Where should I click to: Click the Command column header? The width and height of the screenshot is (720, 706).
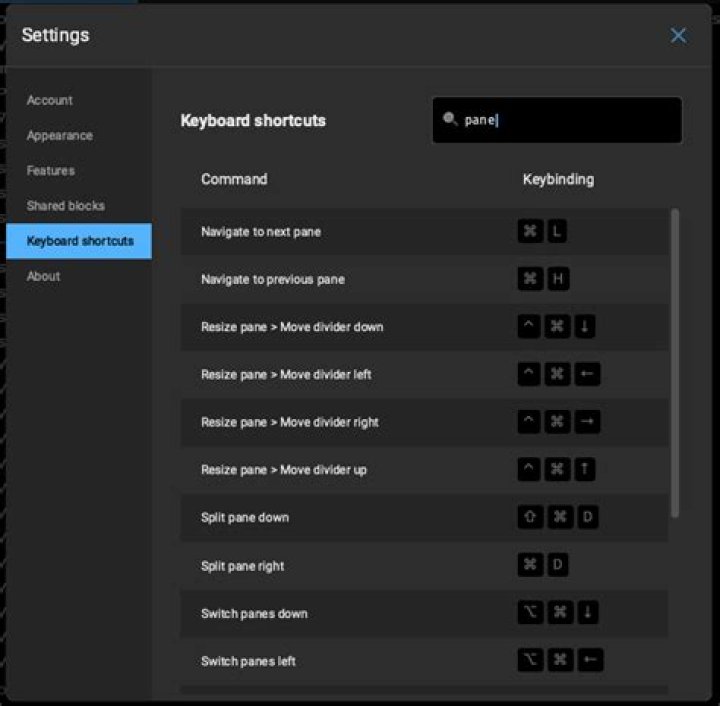coord(234,179)
